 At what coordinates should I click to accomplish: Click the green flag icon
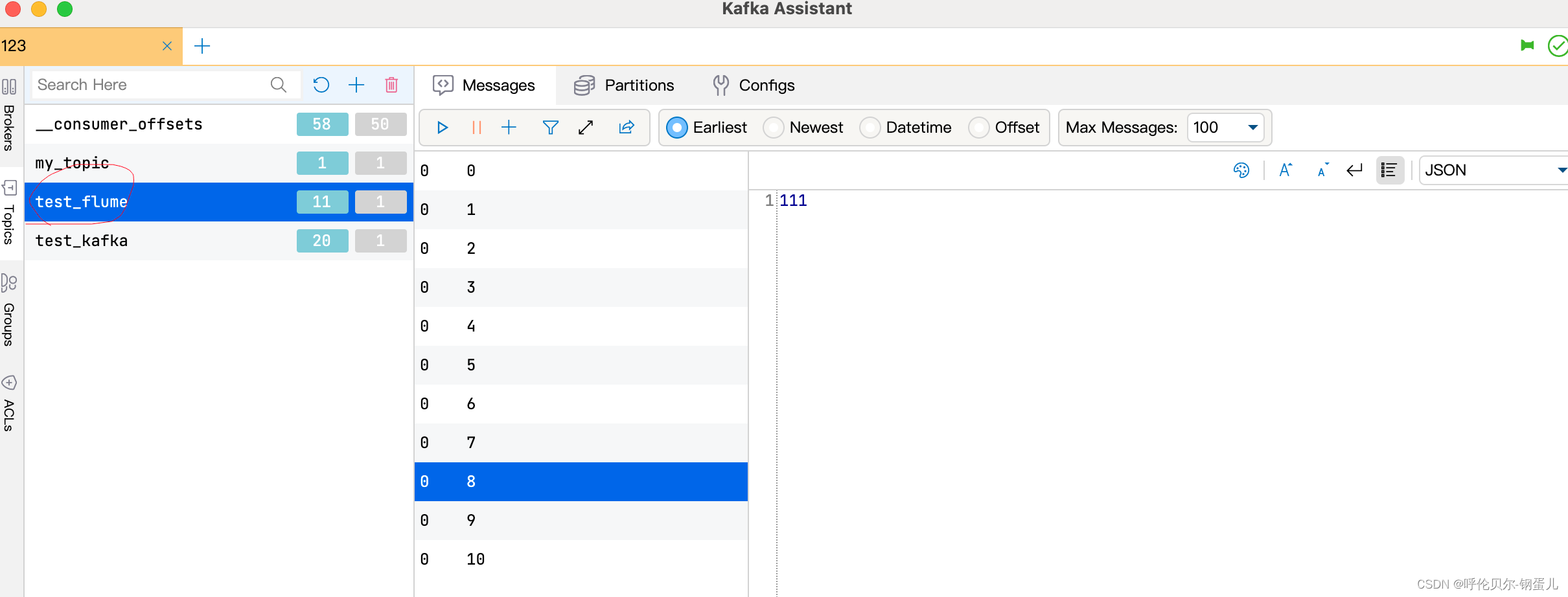(1527, 45)
